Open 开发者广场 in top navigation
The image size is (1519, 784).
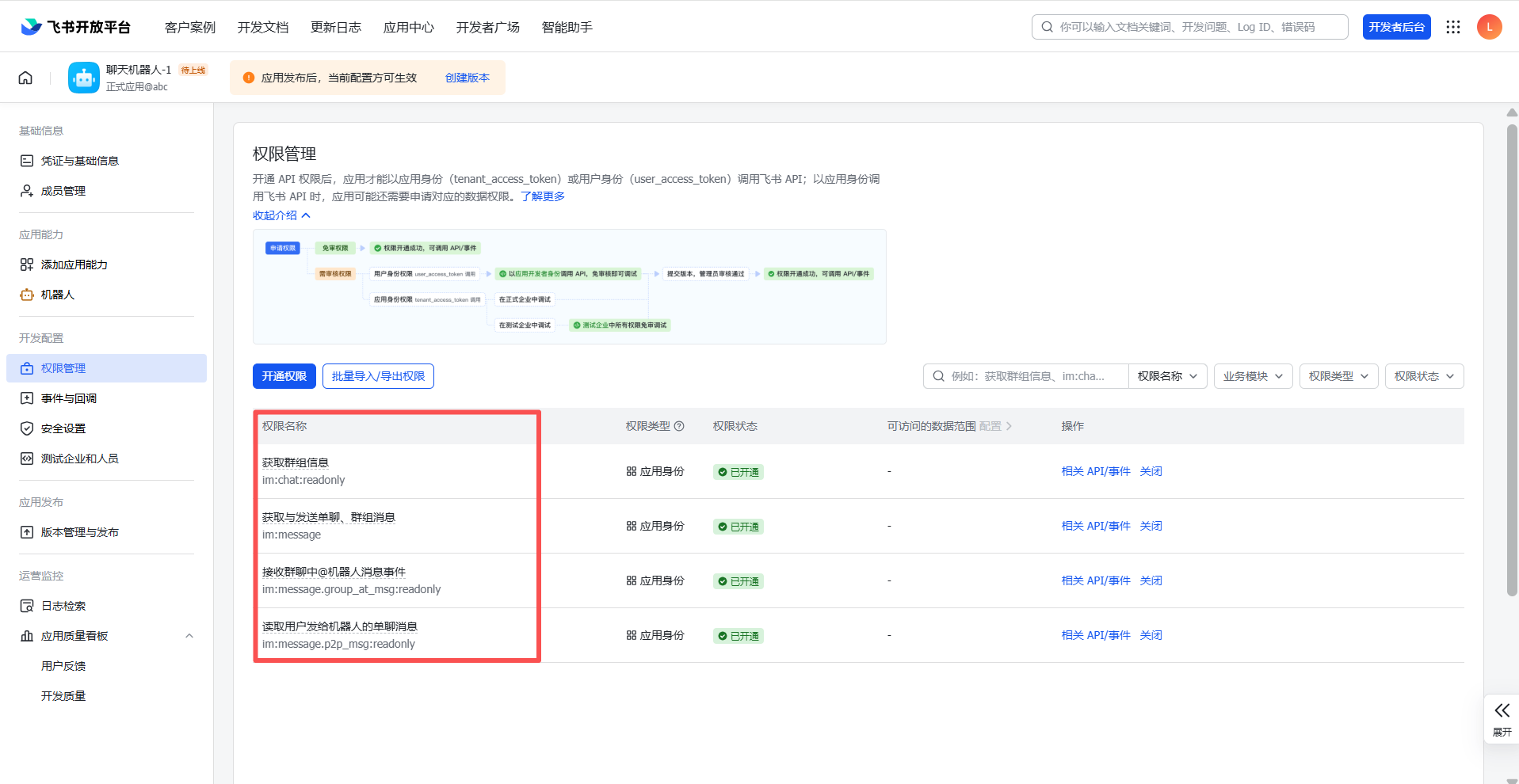(488, 27)
